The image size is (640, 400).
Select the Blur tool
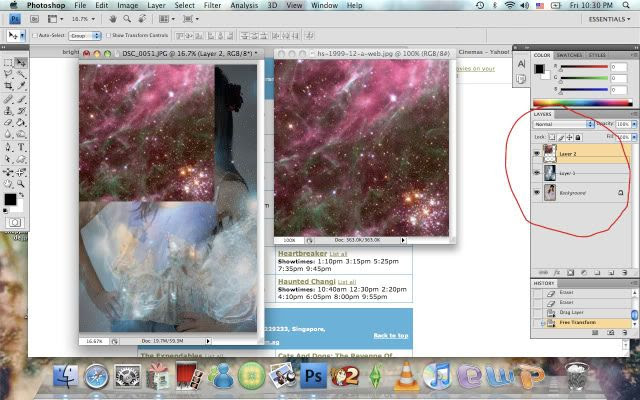[x=8, y=134]
